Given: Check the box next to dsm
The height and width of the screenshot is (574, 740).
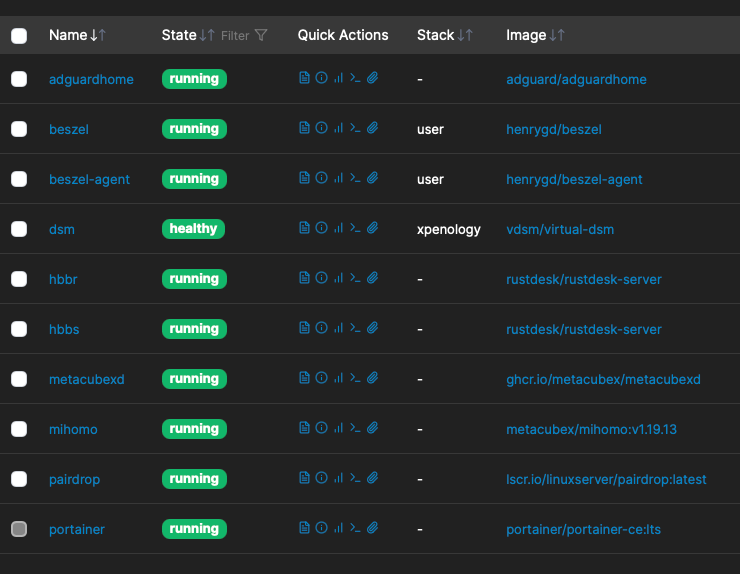Looking at the screenshot, I should click(x=19, y=229).
